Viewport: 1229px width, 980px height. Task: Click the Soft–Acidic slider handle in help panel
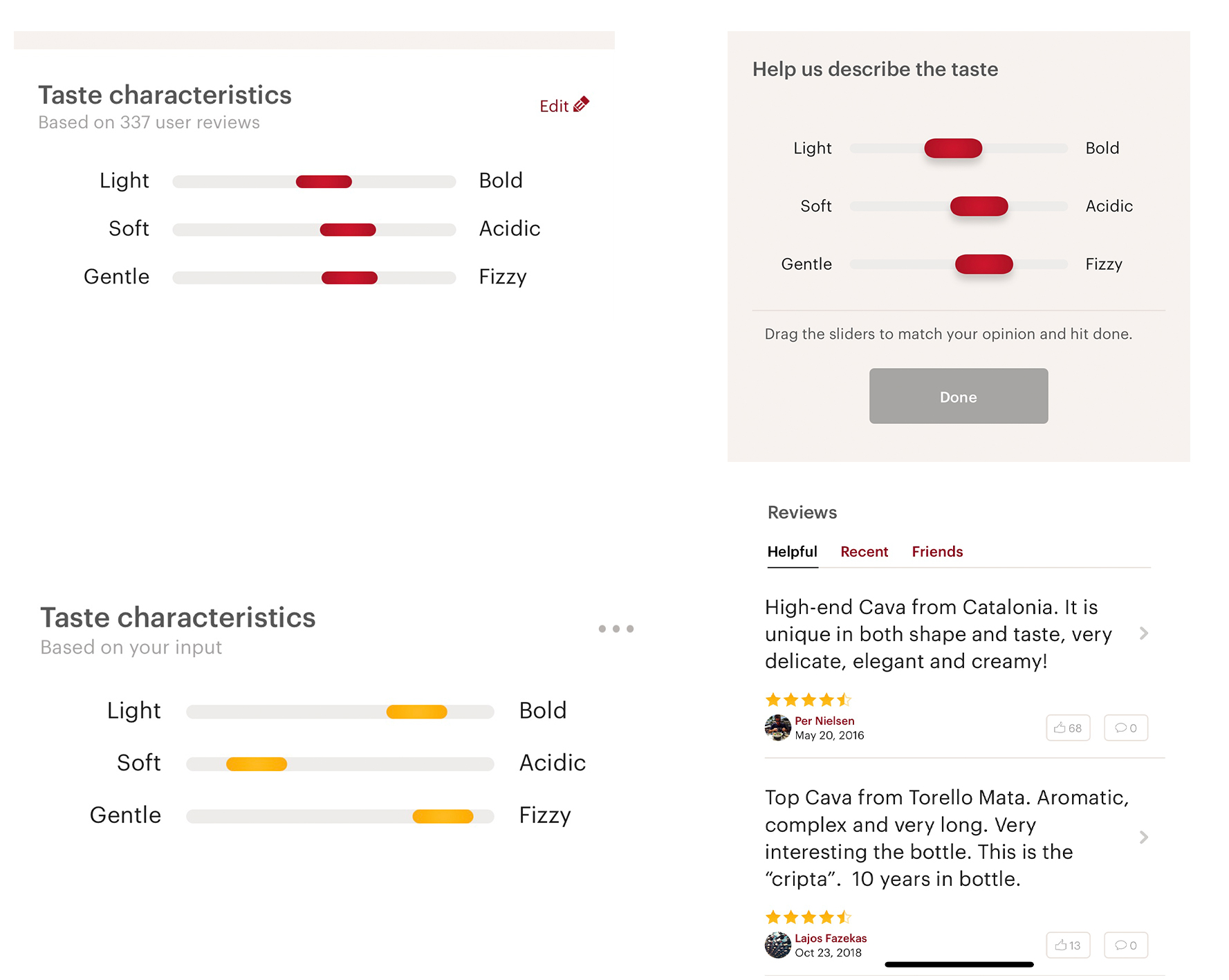click(979, 206)
